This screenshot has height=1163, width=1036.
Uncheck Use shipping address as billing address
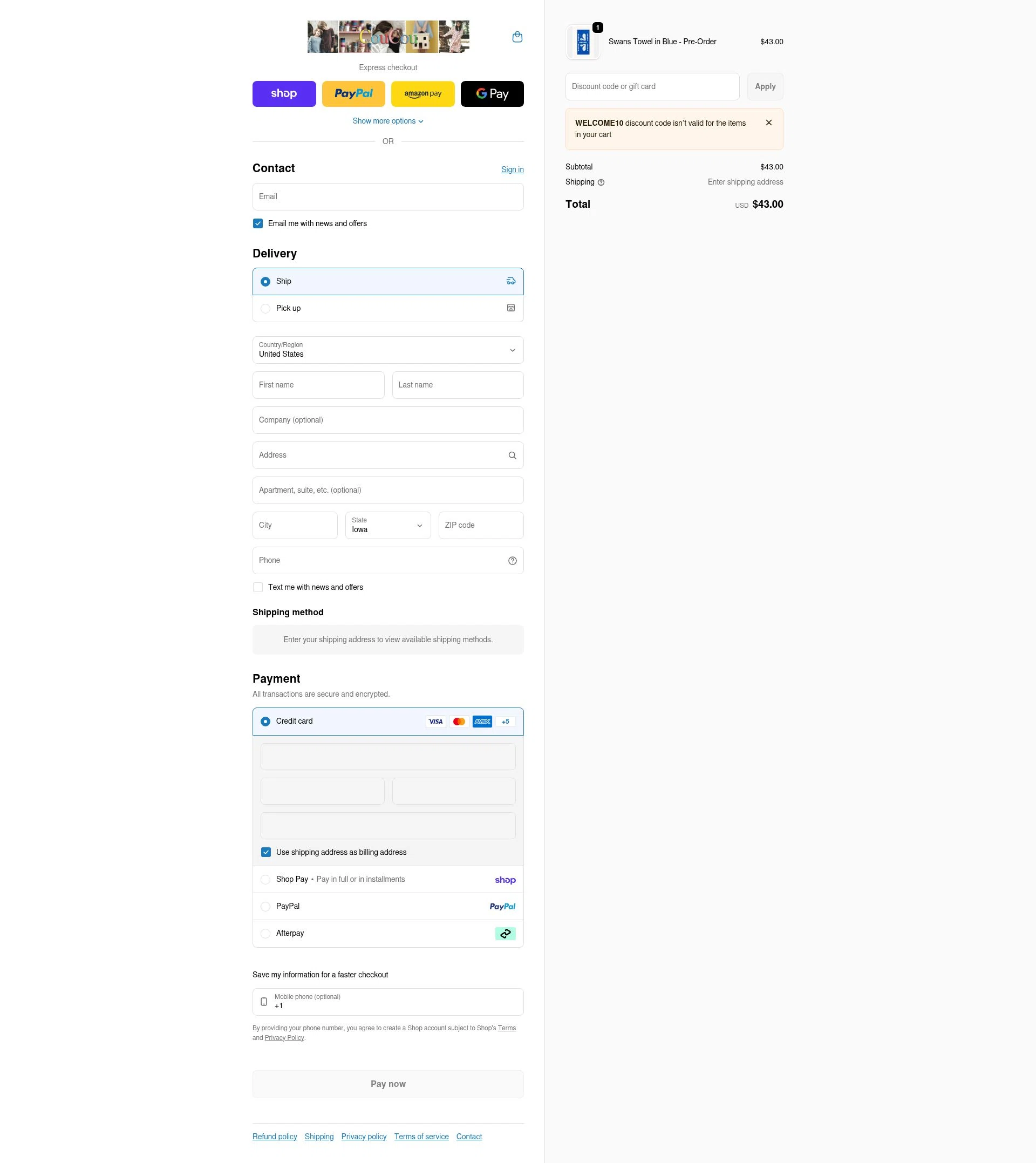point(266,852)
